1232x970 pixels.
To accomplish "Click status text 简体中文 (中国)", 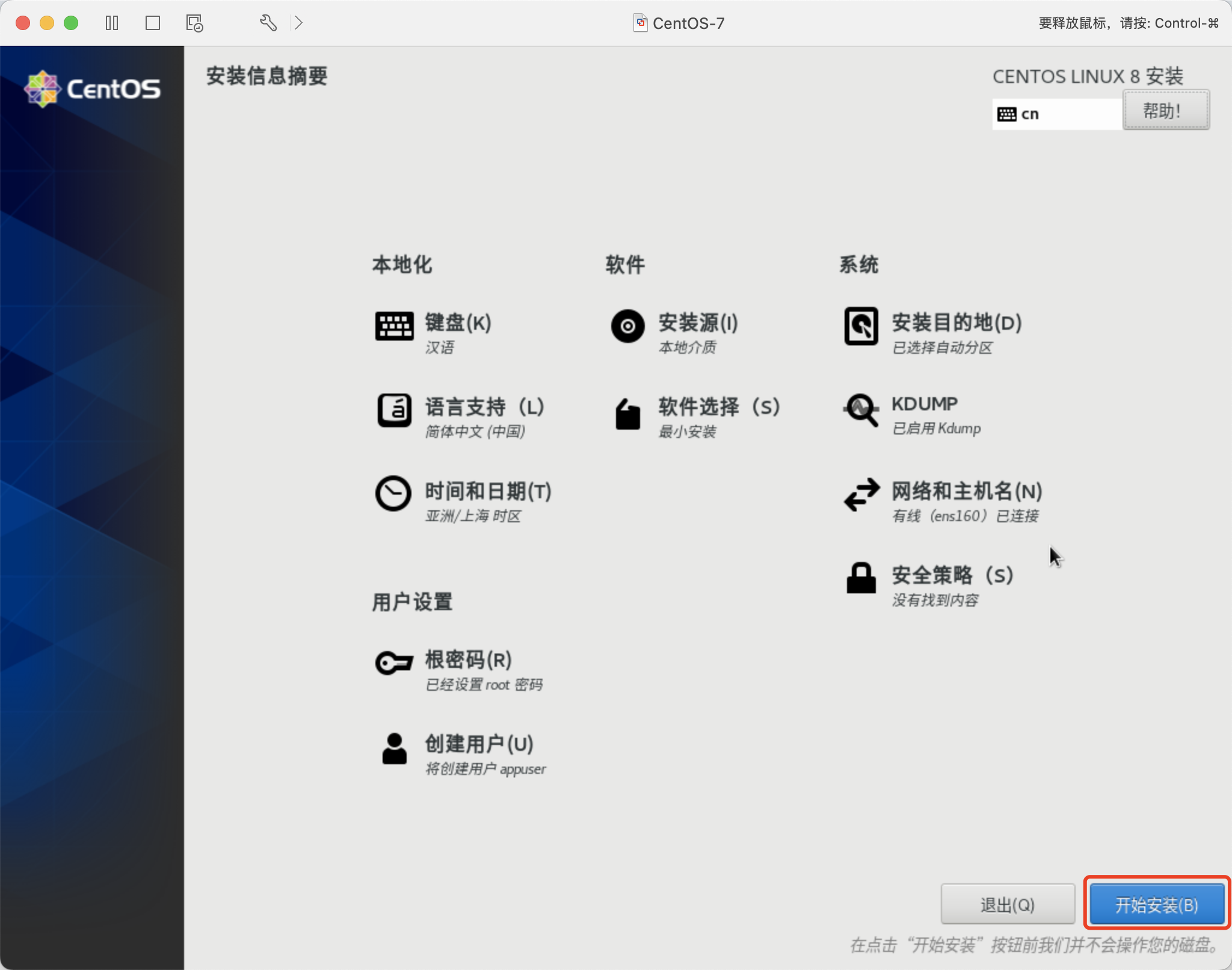I will (475, 431).
